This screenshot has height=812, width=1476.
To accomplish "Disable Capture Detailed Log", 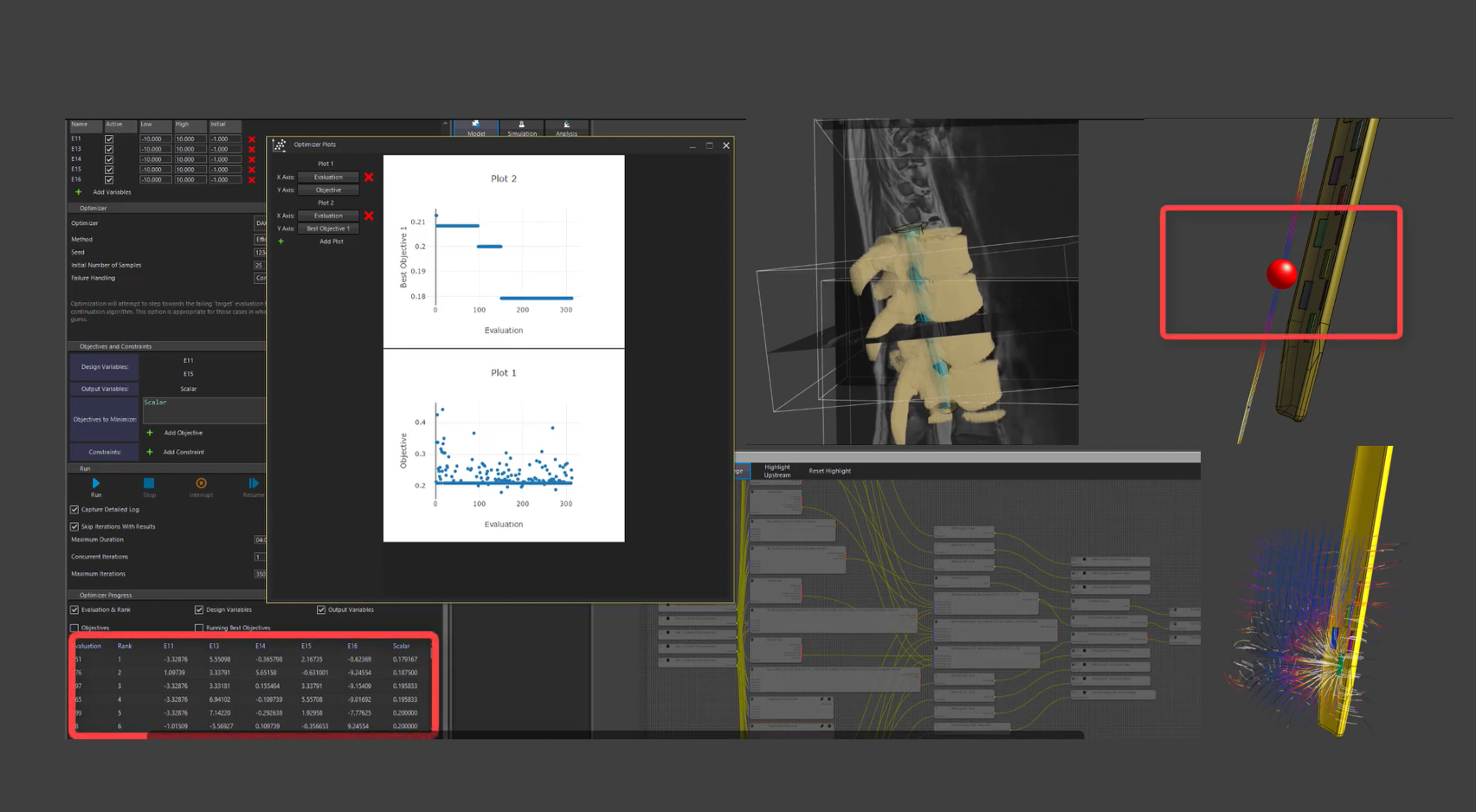I will point(74,510).
